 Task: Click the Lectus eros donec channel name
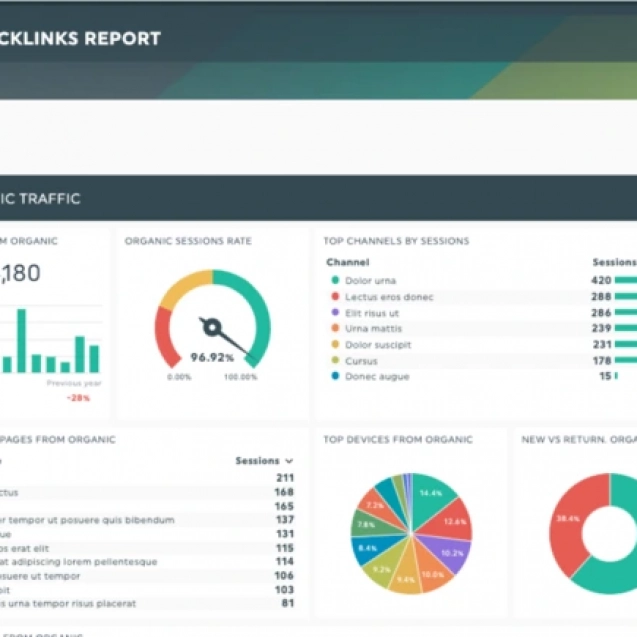coord(389,297)
